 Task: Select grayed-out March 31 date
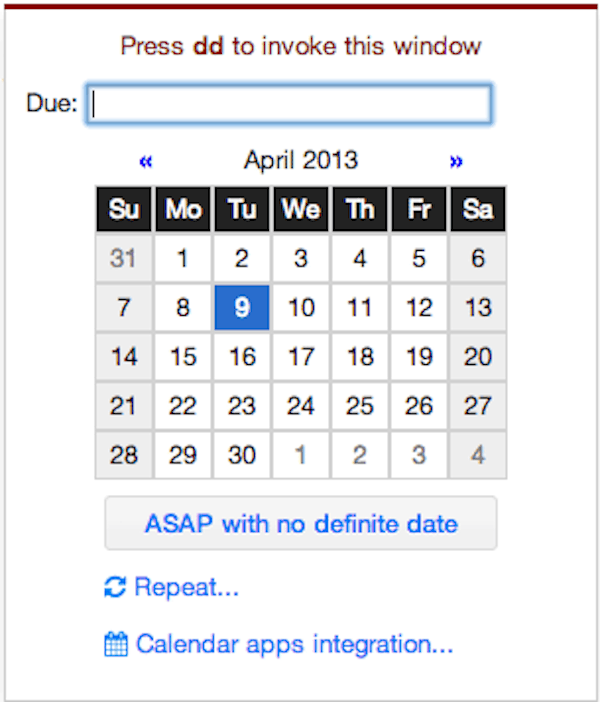124,259
